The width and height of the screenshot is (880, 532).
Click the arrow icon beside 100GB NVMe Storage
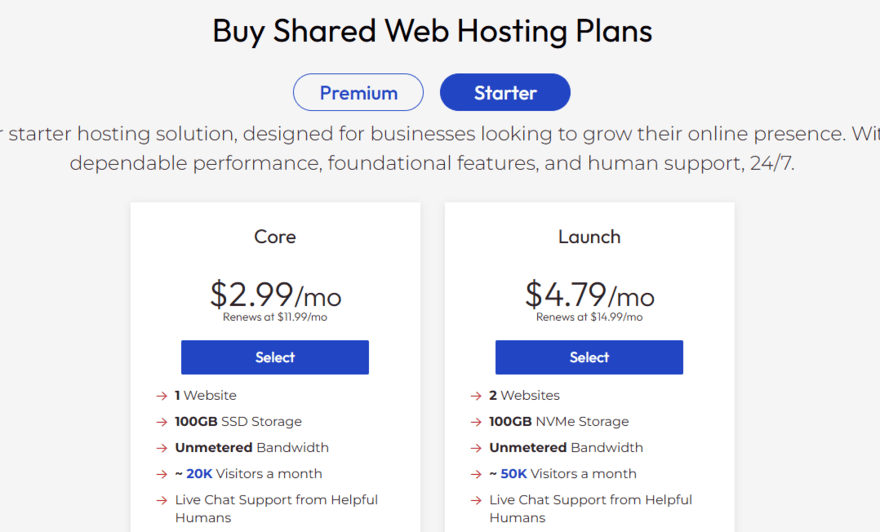tap(476, 422)
